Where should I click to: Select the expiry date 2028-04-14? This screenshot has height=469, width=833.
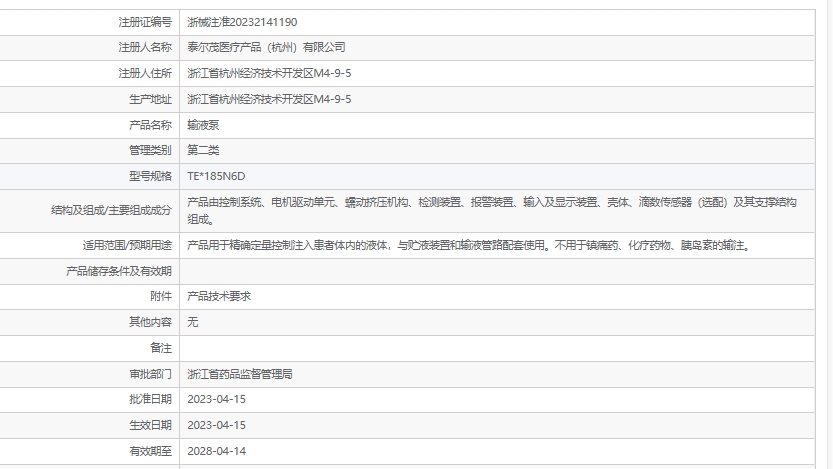[x=216, y=451]
